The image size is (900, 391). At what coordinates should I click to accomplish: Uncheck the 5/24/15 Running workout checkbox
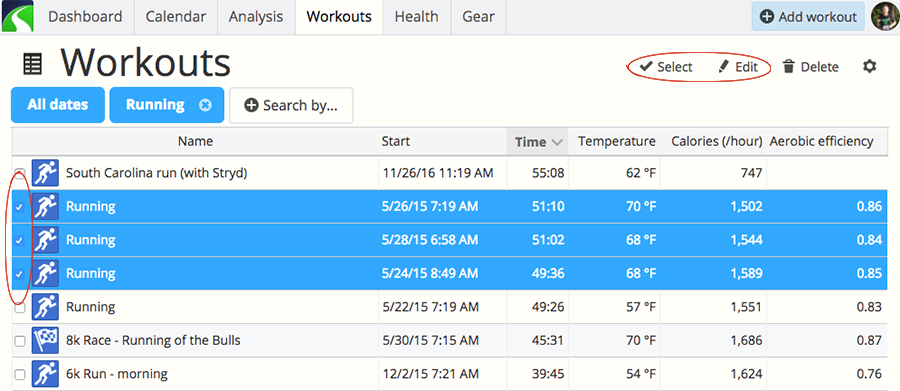pos(20,274)
